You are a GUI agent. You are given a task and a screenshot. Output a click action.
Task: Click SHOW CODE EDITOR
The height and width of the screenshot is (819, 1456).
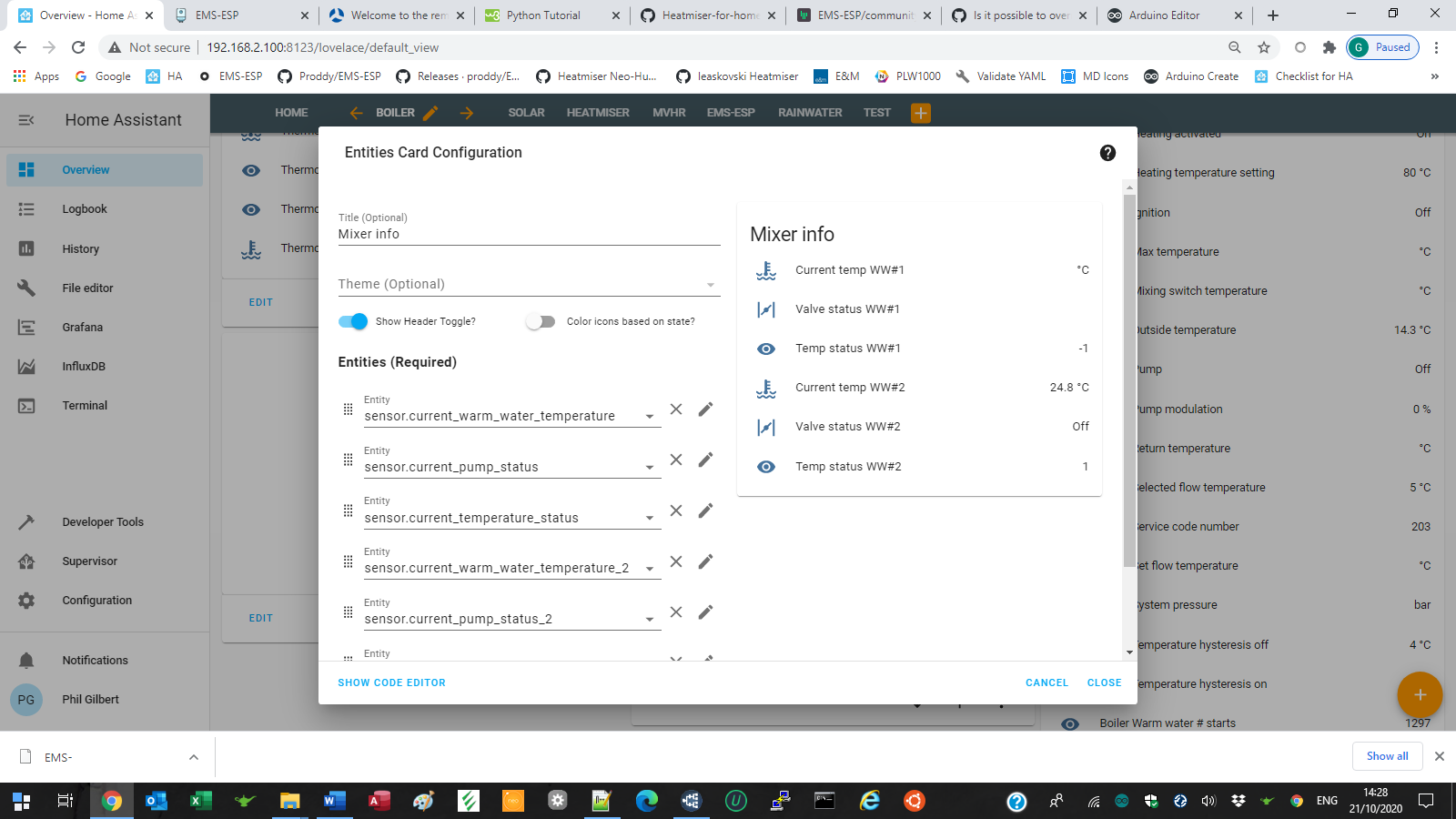[391, 682]
